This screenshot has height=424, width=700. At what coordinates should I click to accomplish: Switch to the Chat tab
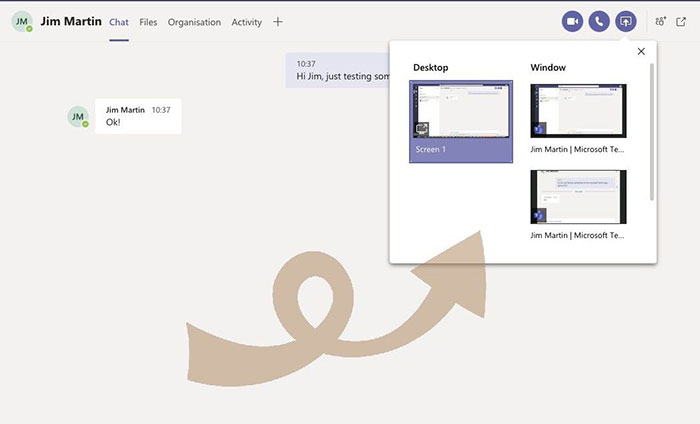tap(119, 22)
